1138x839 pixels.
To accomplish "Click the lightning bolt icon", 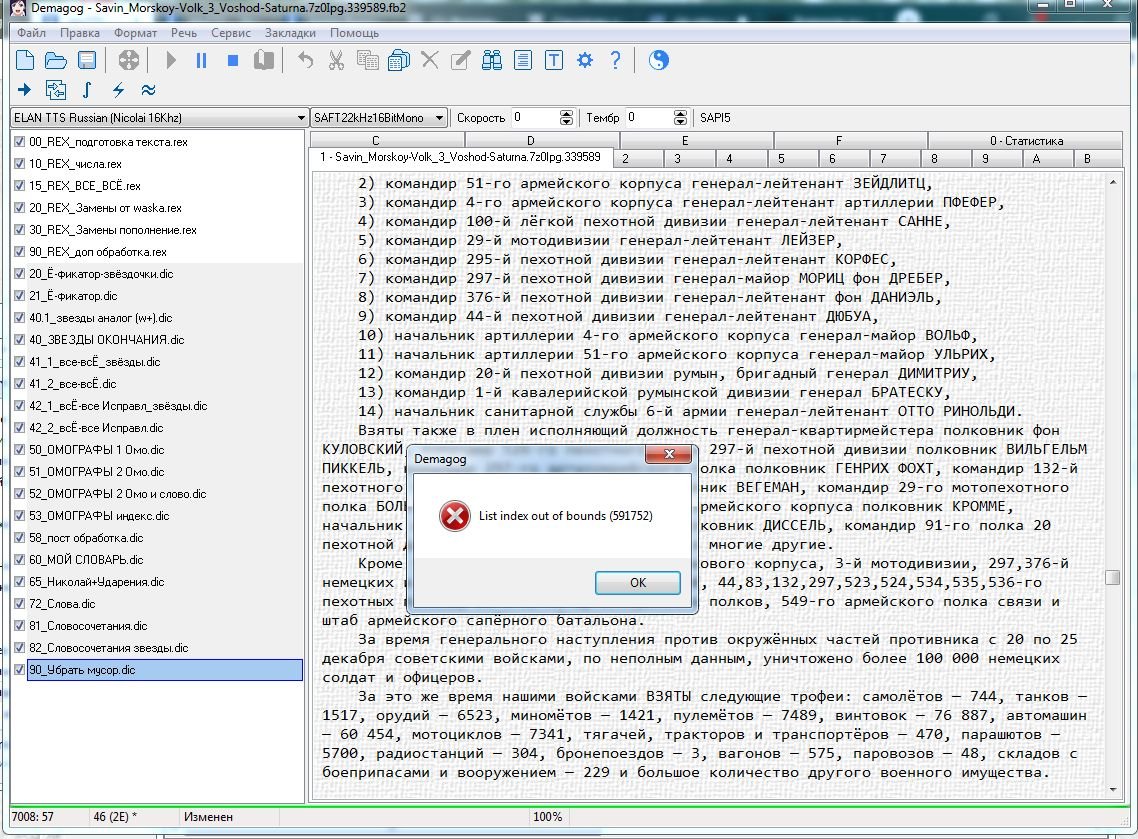I will click(x=118, y=90).
